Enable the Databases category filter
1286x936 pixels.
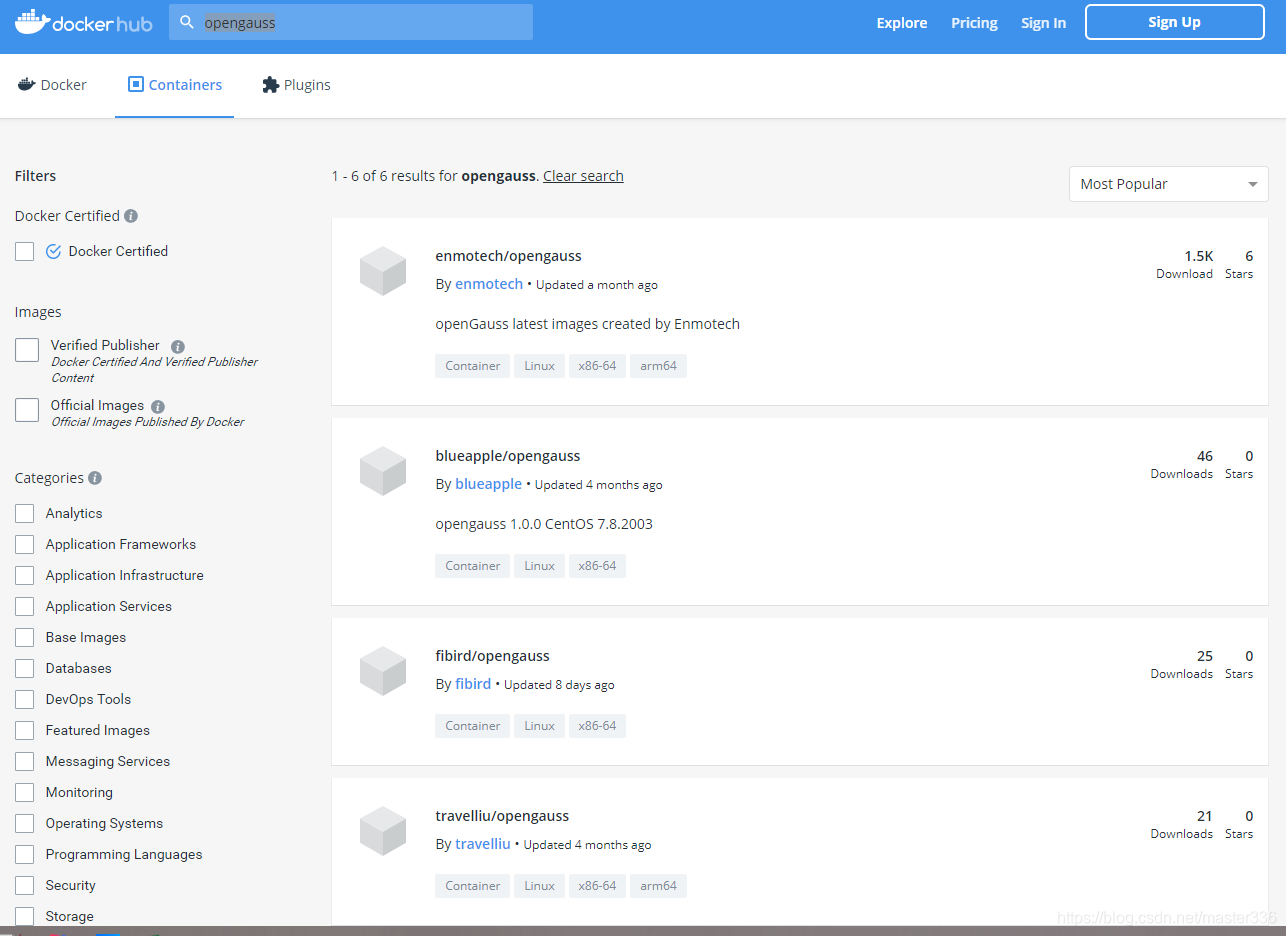[x=24, y=668]
